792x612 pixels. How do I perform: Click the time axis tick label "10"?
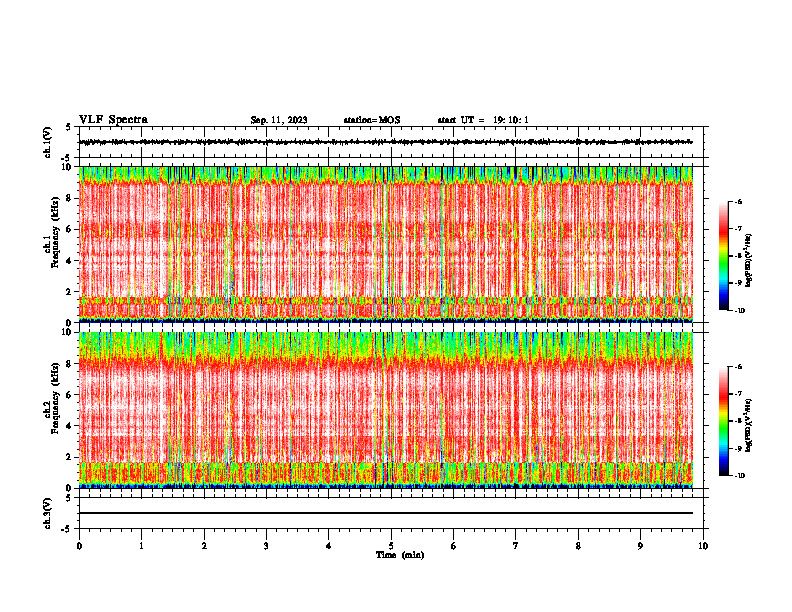point(703,546)
